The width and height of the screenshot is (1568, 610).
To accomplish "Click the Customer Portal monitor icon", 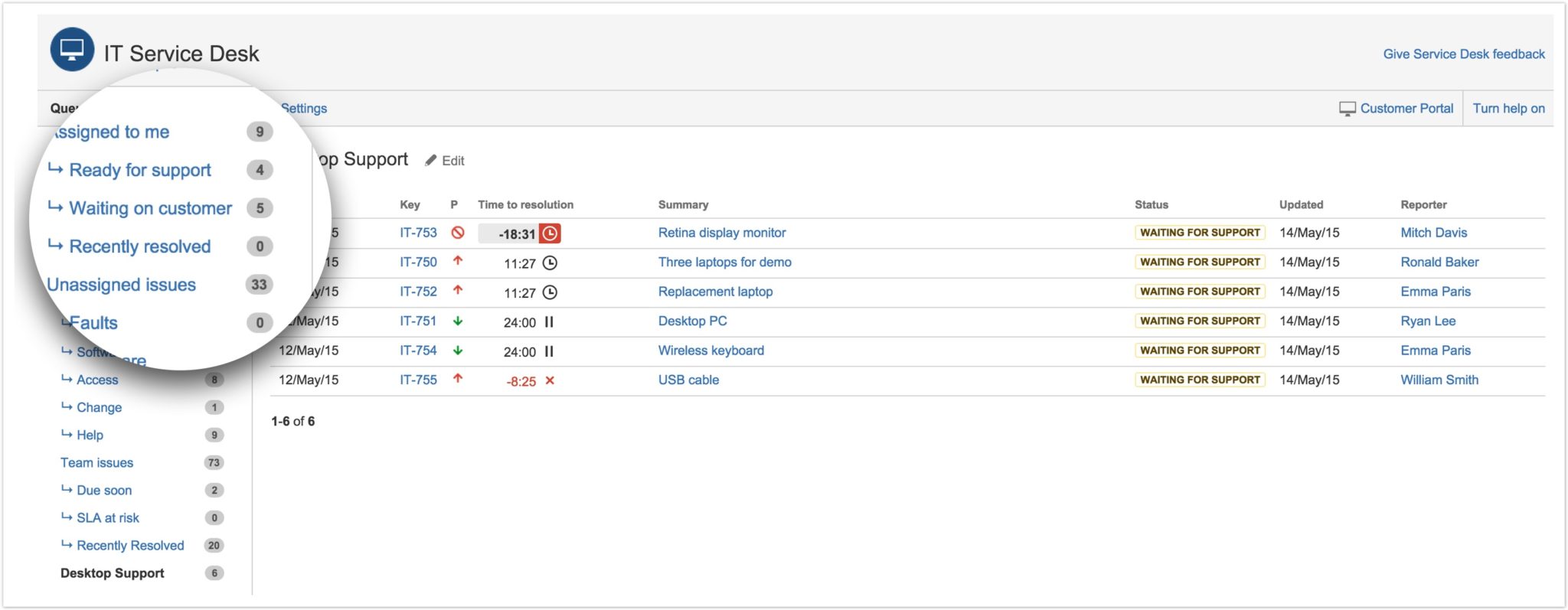I will coord(1347,109).
